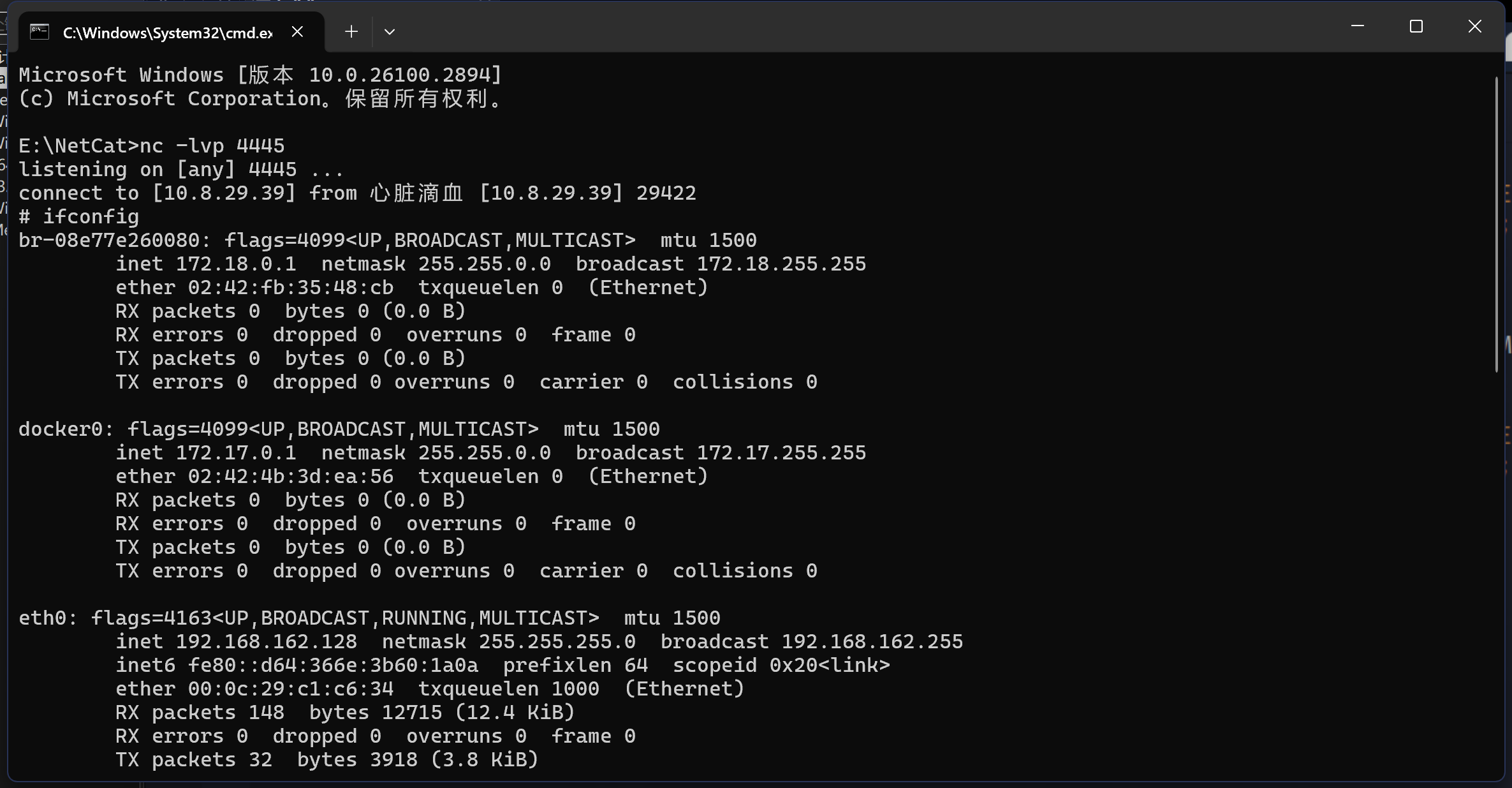
Task: Click the MAC address 00:0c:29:c1:c6:34
Action: tap(290, 689)
